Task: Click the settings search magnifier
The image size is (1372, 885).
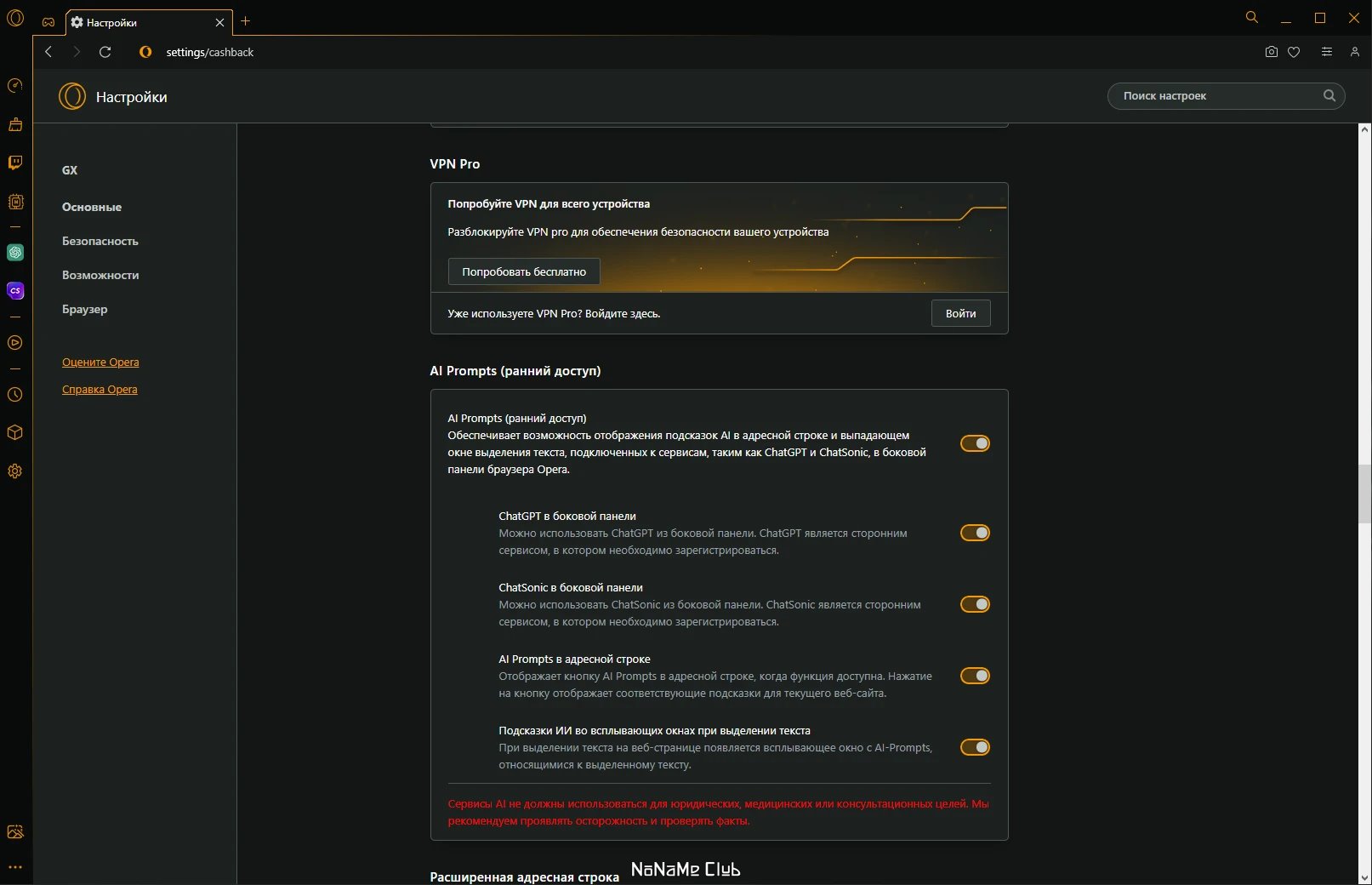Action: point(1329,95)
